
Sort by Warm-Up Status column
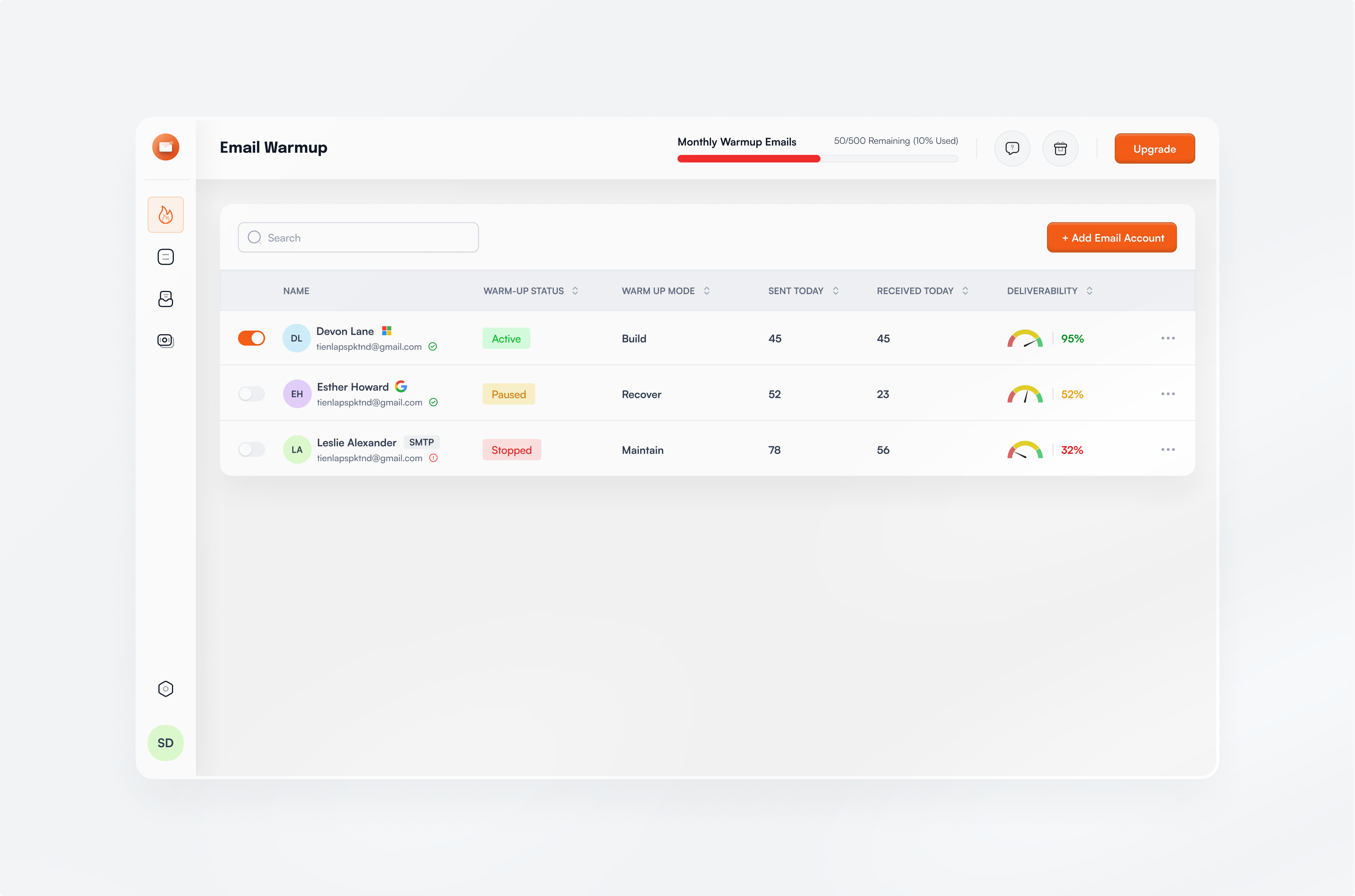click(x=575, y=291)
